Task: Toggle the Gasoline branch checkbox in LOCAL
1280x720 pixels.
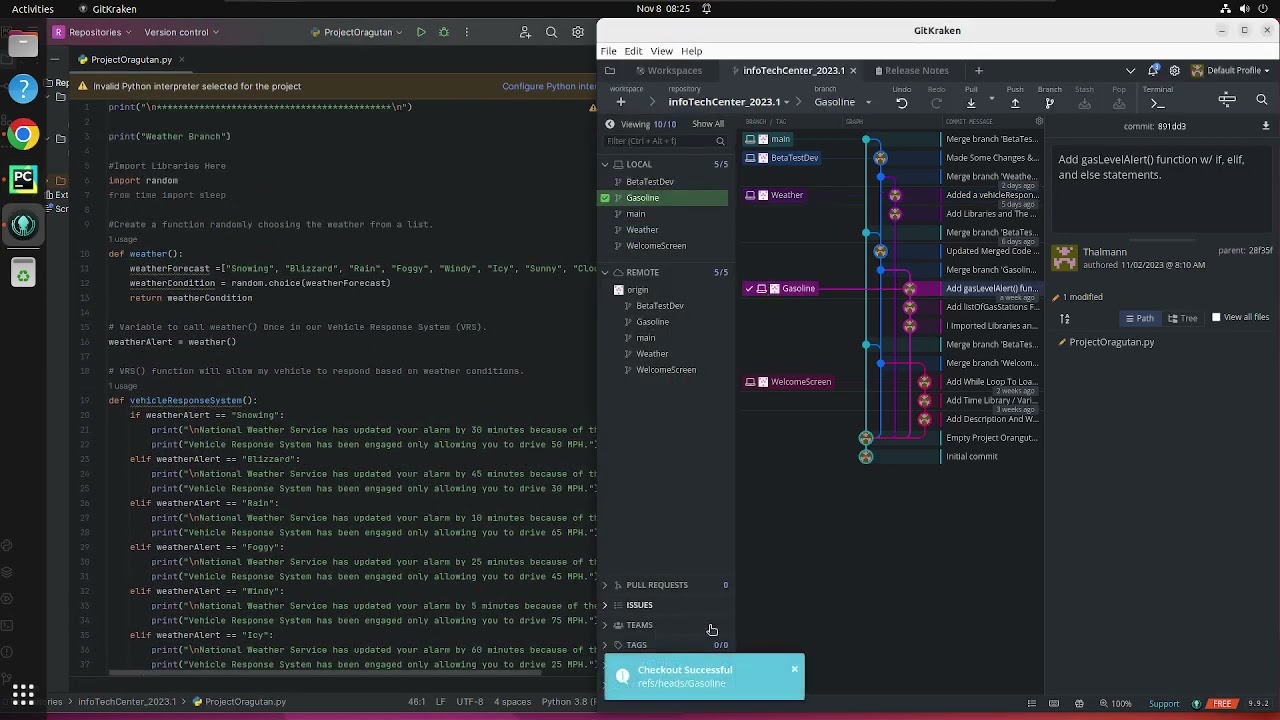Action: point(605,198)
